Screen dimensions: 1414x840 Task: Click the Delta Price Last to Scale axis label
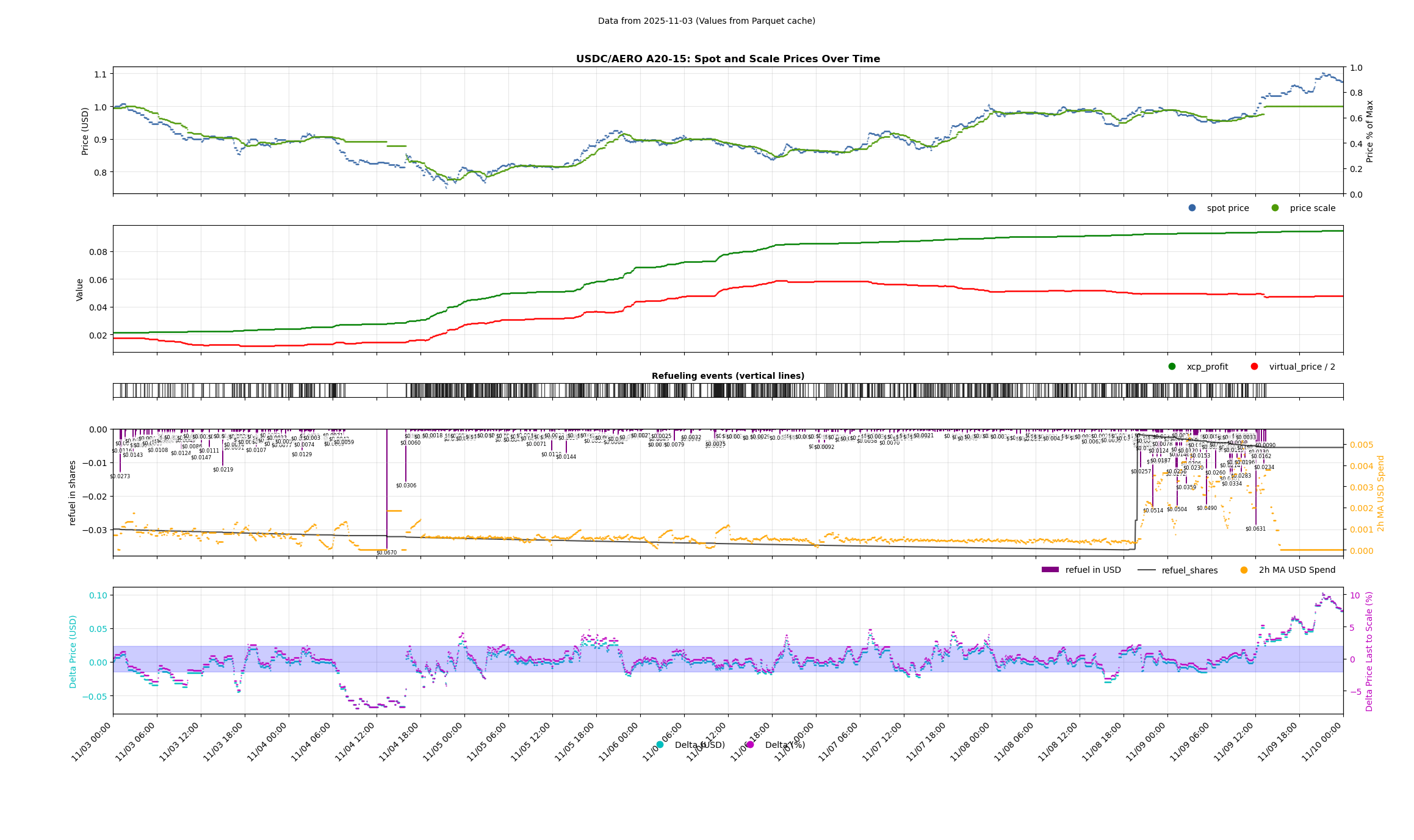point(1369,651)
